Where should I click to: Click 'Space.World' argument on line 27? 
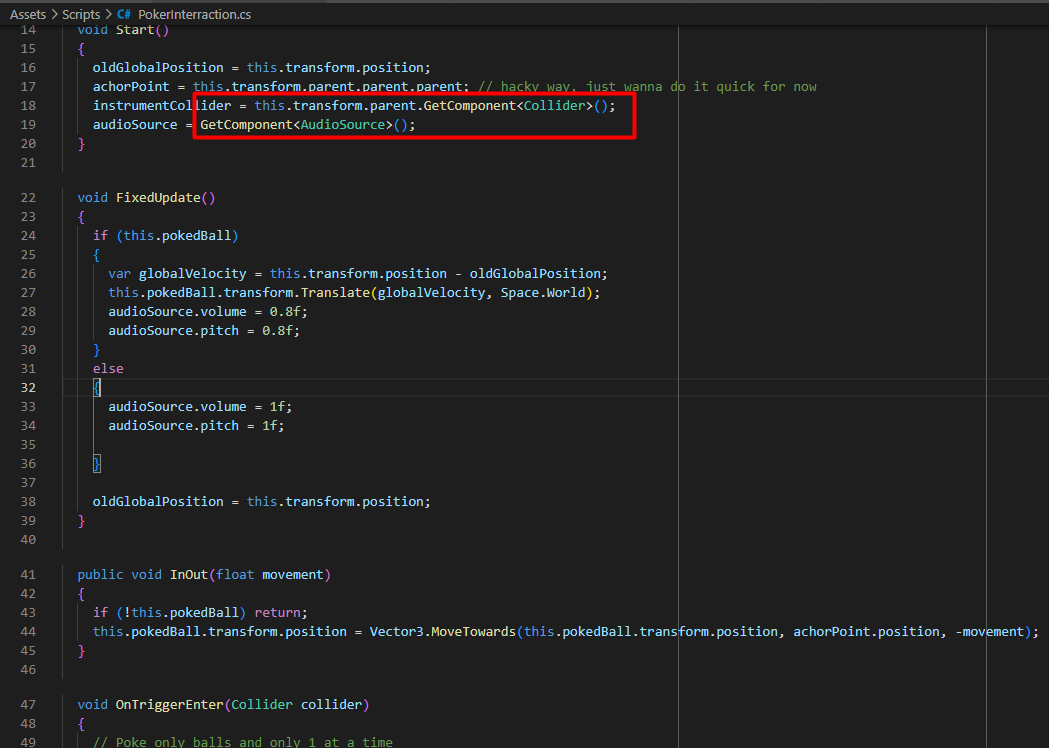point(543,292)
